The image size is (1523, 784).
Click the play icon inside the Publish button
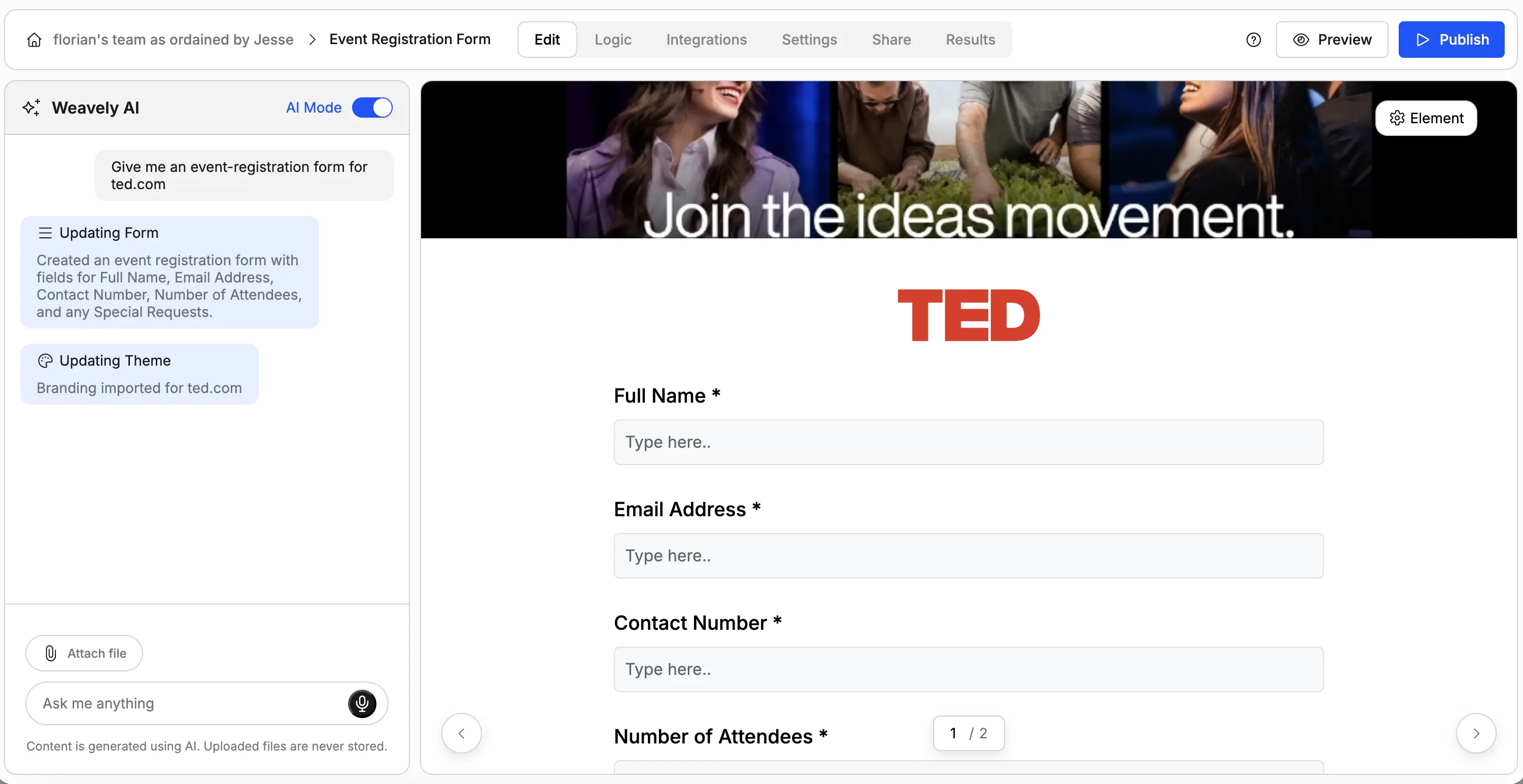1423,40
